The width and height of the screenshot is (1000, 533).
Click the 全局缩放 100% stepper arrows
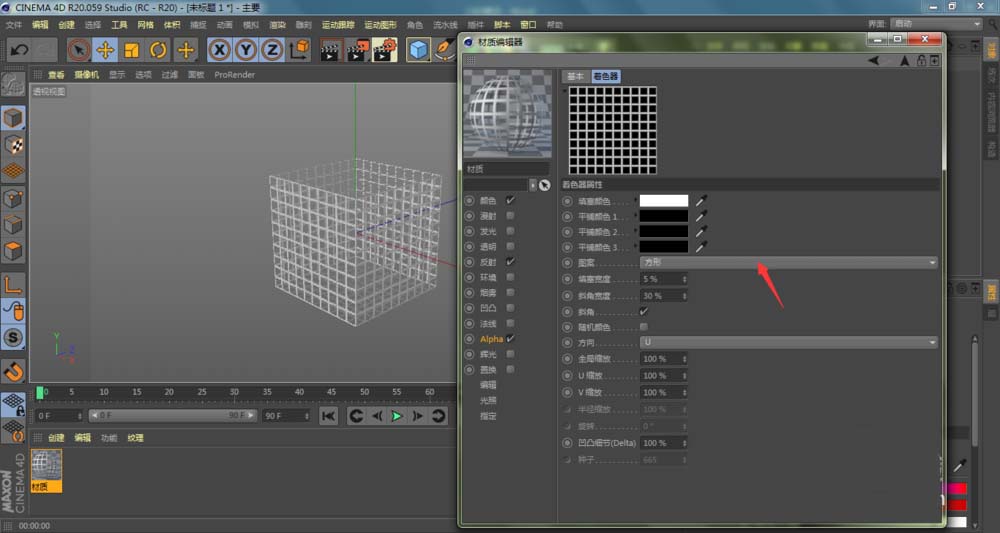684,359
